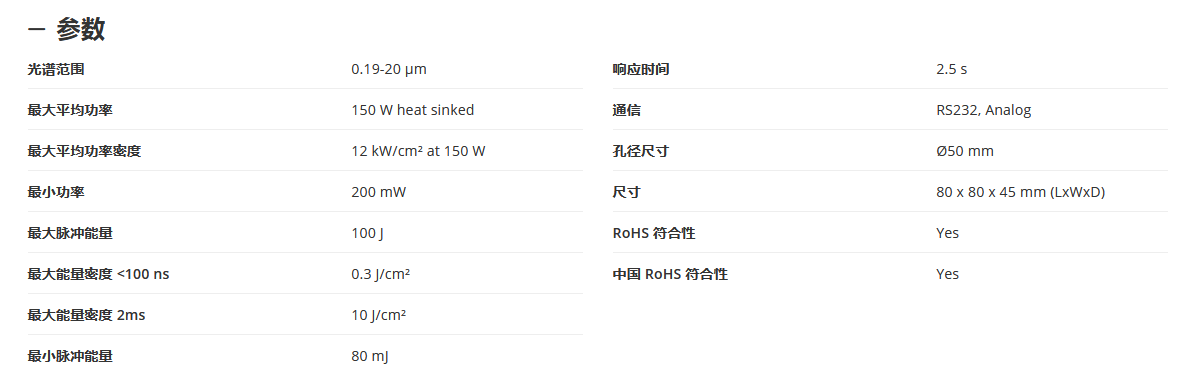Click Yes beside 中国 RoHS 符合性
1186x388 pixels.
point(948,274)
